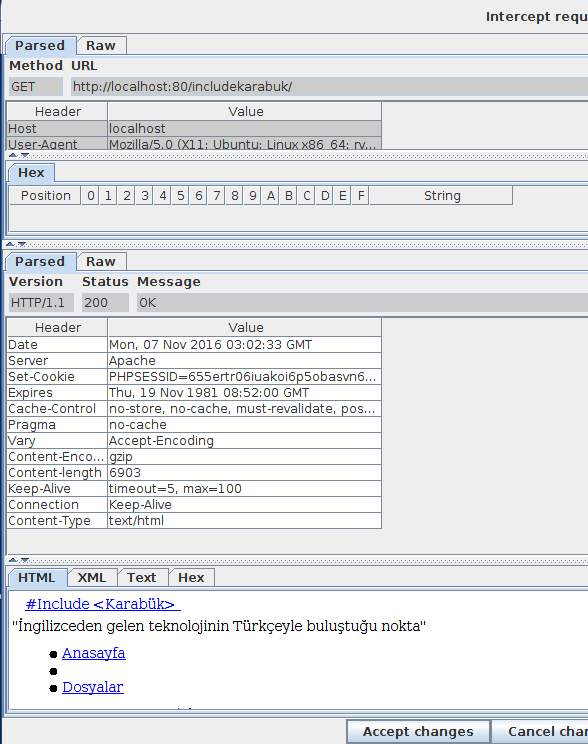Click the Position column header in Hex table
Image resolution: width=588 pixels, height=744 pixels.
point(46,195)
